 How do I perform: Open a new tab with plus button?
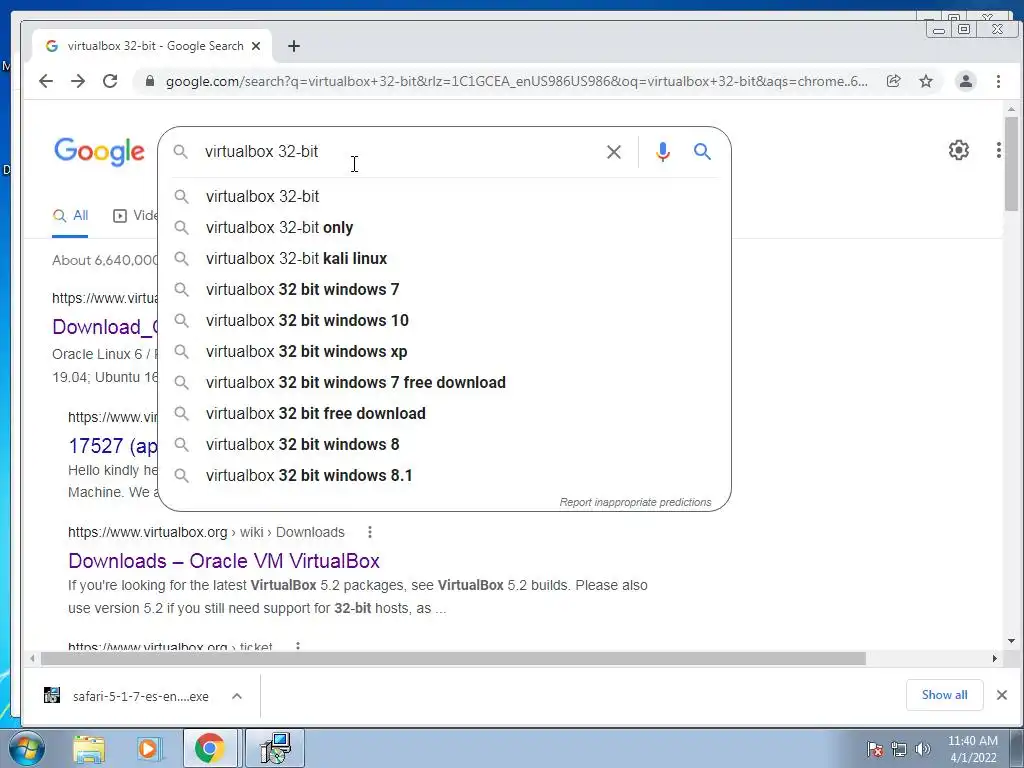pos(294,46)
